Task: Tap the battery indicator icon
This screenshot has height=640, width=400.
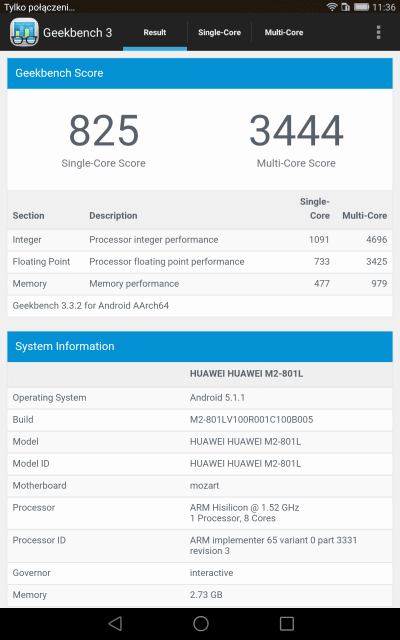Action: (361, 7)
